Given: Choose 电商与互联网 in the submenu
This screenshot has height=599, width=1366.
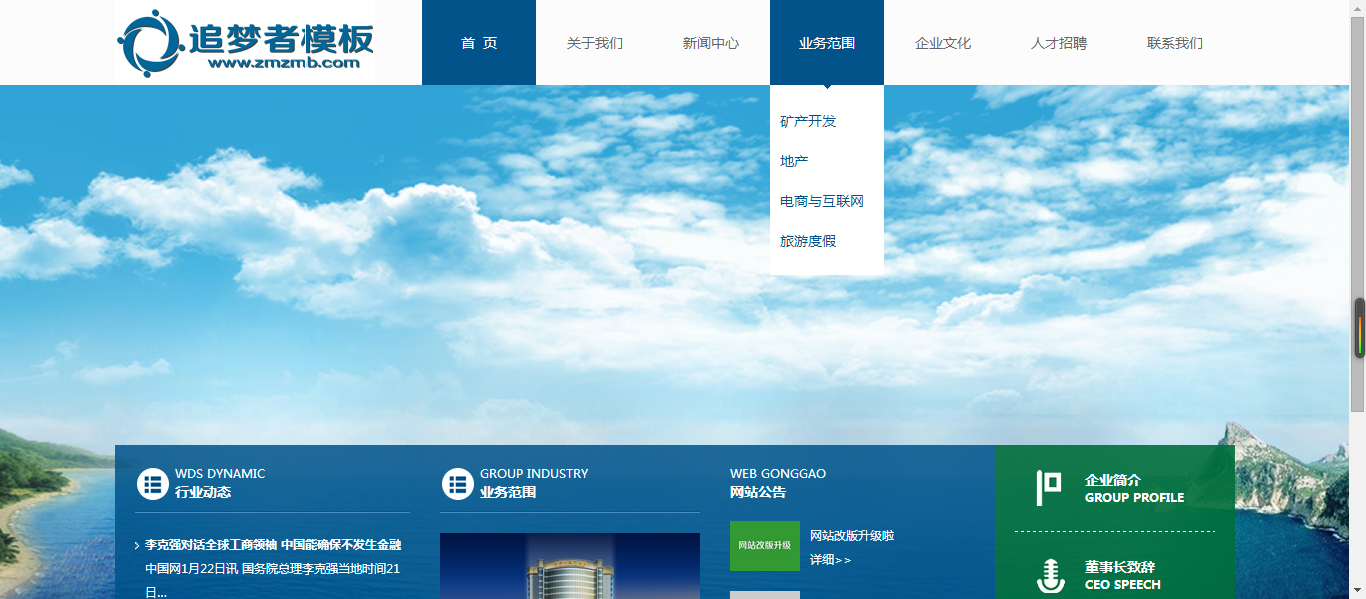Looking at the screenshot, I should pyautogui.click(x=822, y=201).
